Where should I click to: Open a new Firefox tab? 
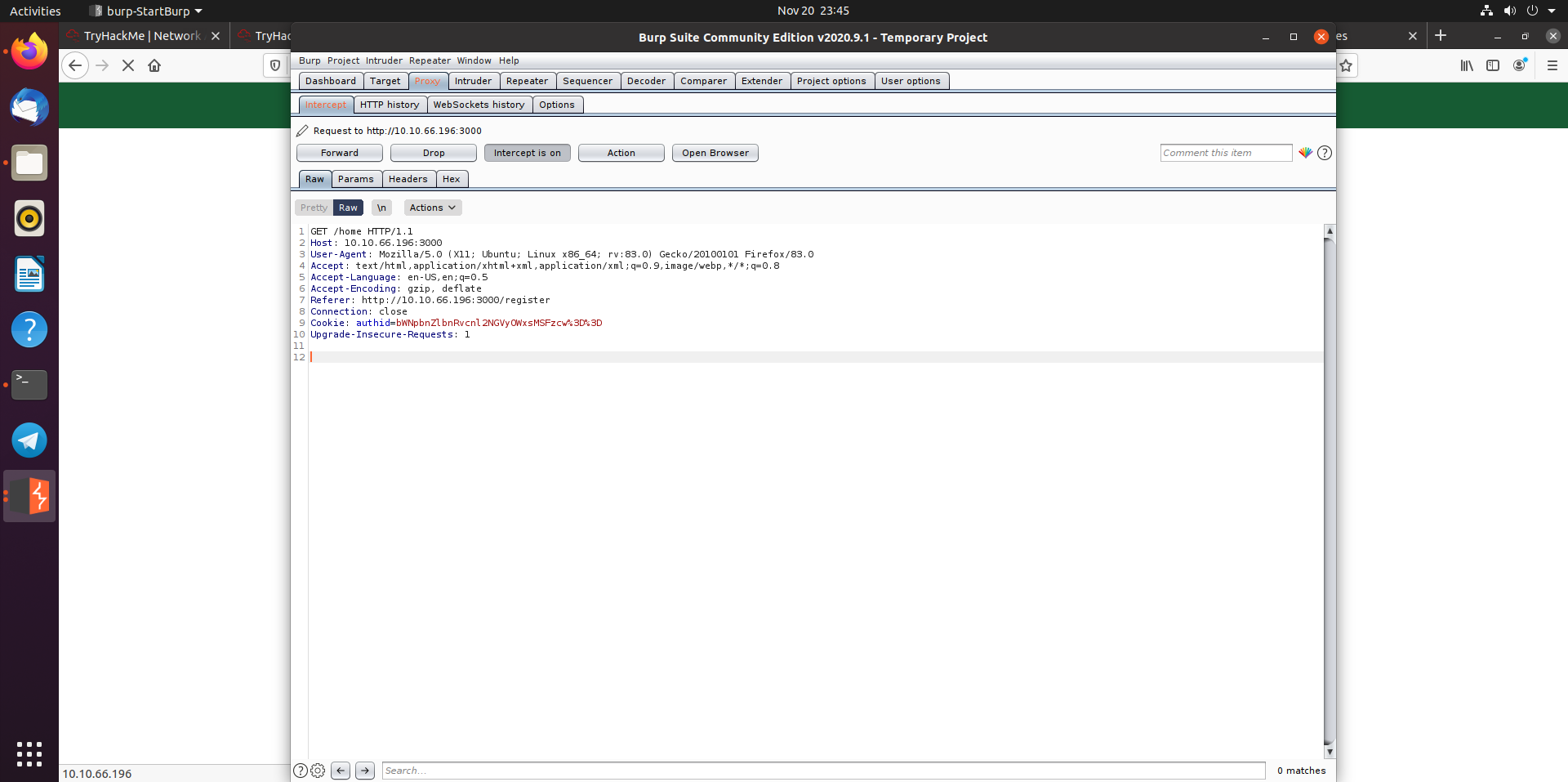click(1441, 35)
